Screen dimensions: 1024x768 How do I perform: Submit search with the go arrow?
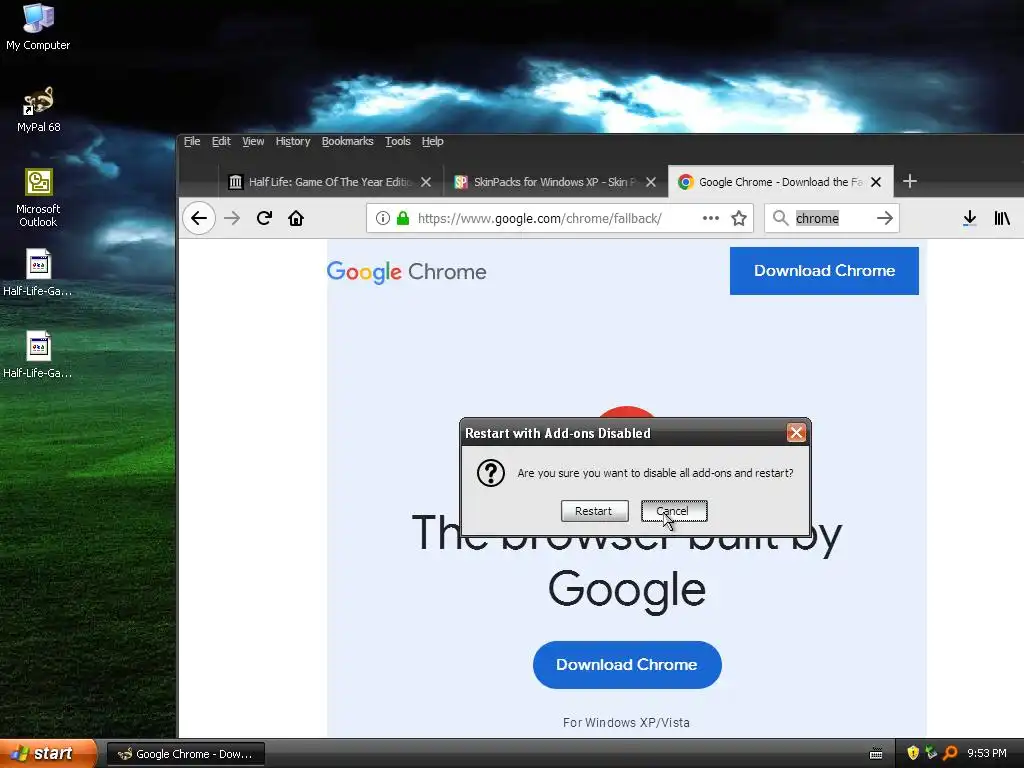point(884,218)
